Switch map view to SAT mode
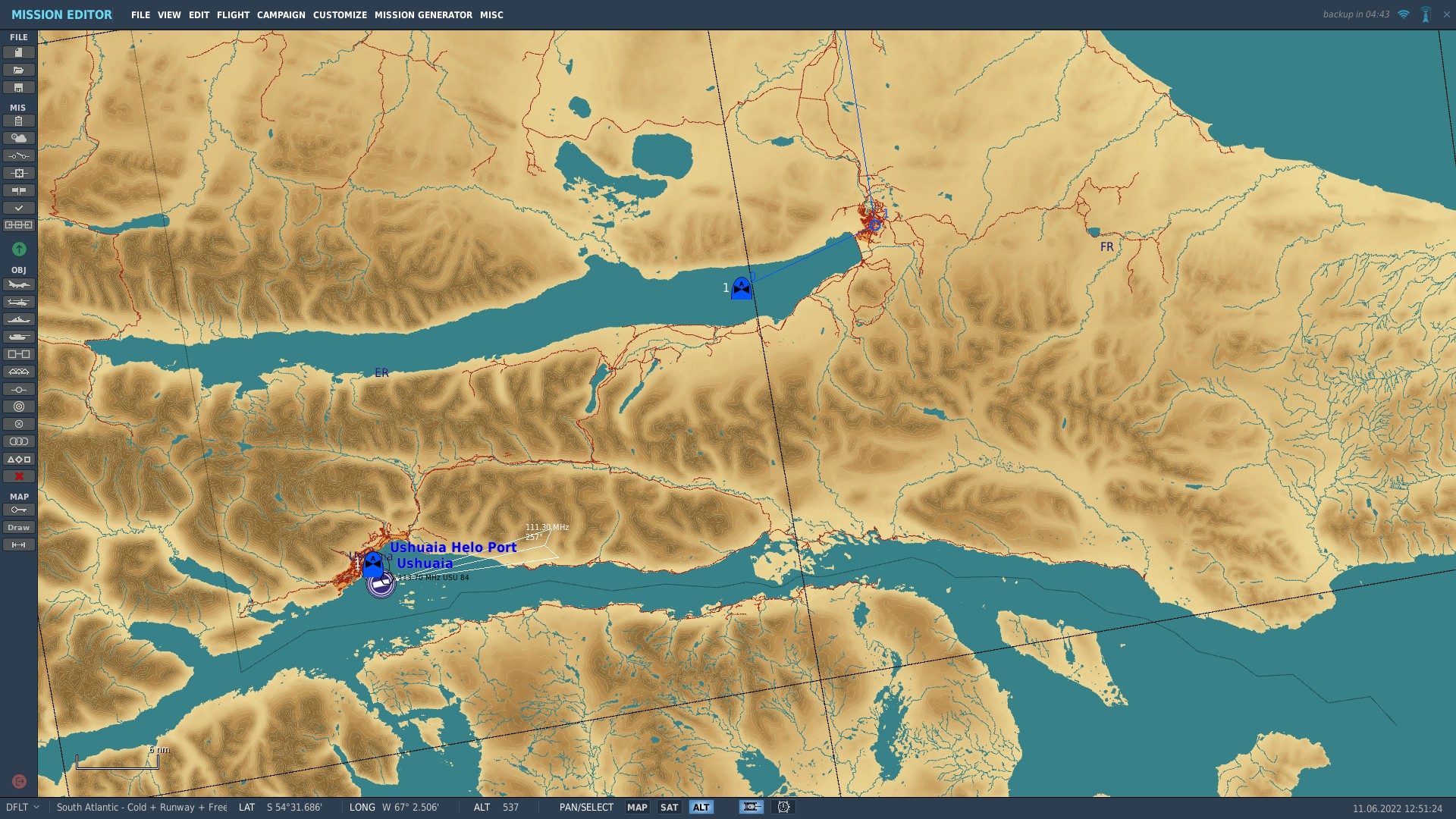Viewport: 1456px width, 819px height. click(669, 807)
